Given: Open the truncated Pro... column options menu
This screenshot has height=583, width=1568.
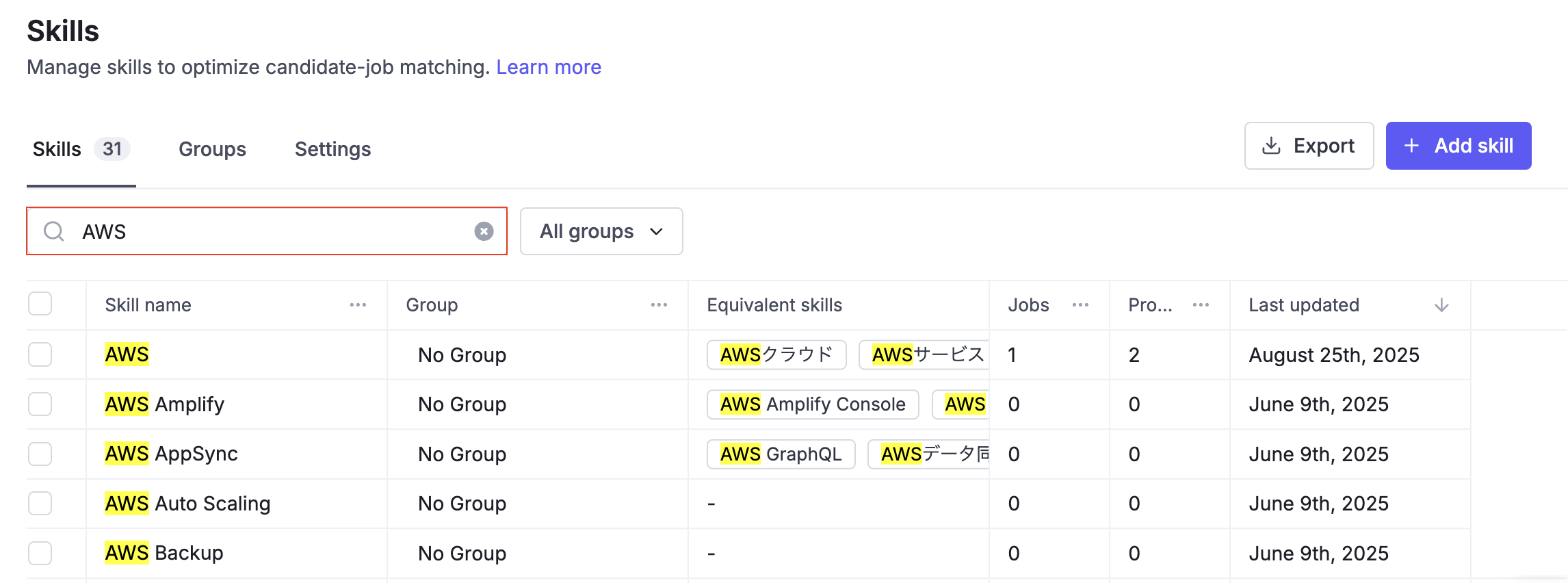Looking at the screenshot, I should [x=1201, y=305].
